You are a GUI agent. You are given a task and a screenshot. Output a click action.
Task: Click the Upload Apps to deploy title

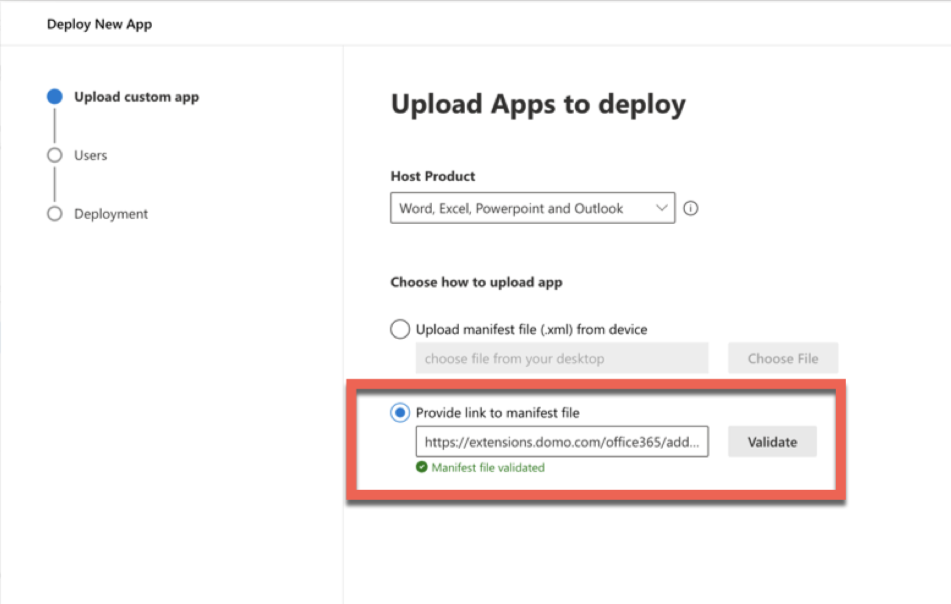(538, 104)
